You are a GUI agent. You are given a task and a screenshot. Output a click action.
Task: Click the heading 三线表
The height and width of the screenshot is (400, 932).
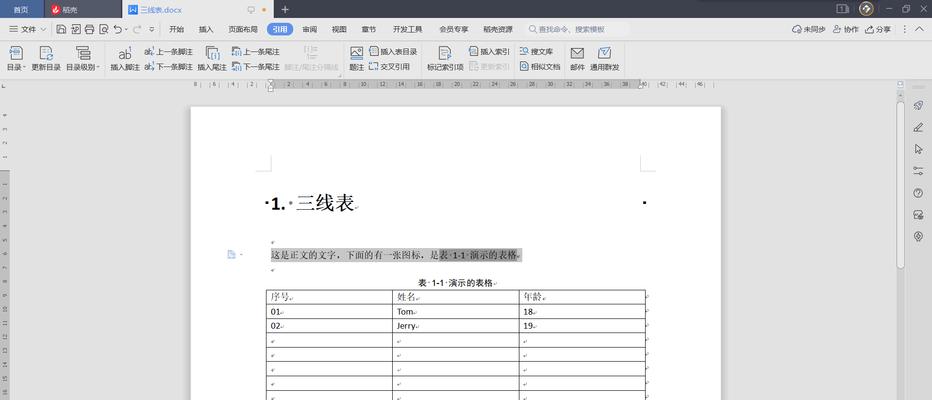click(325, 204)
